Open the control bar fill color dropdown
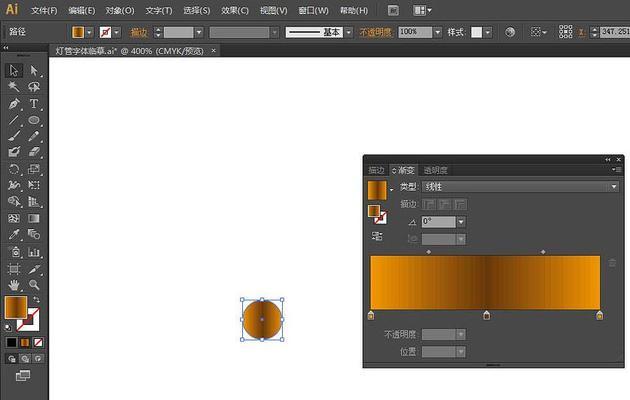The width and height of the screenshot is (630, 400). 90,32
